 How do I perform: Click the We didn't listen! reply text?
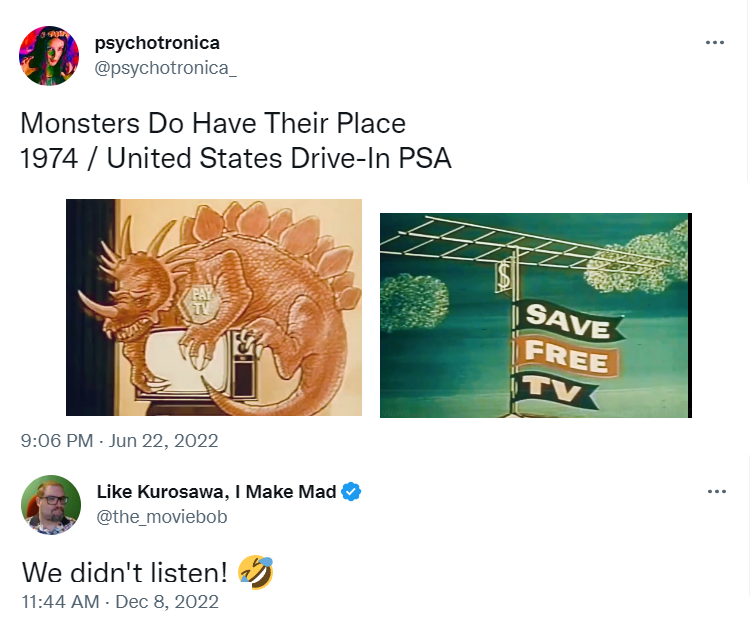[124, 572]
